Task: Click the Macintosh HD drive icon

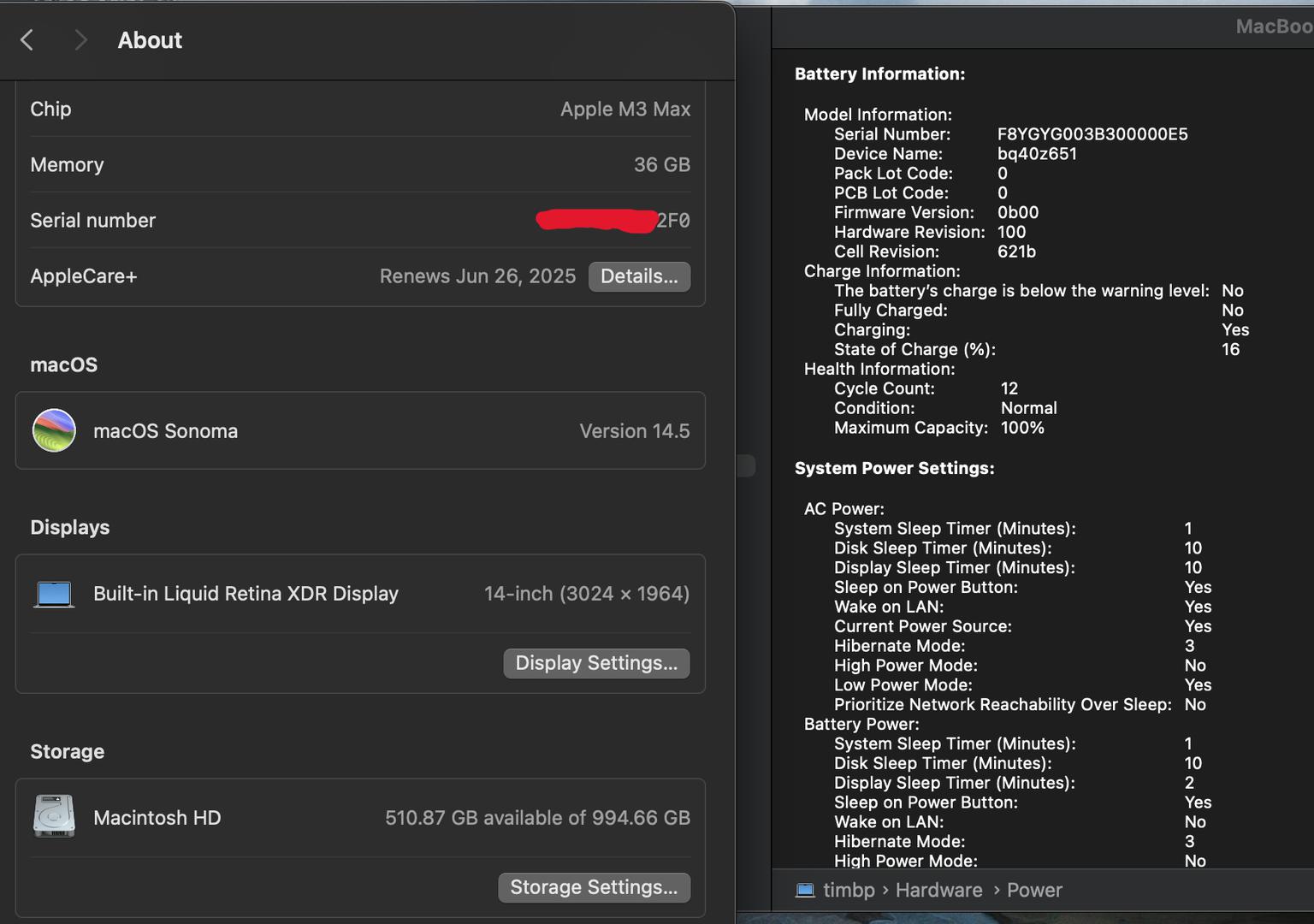Action: pos(54,816)
